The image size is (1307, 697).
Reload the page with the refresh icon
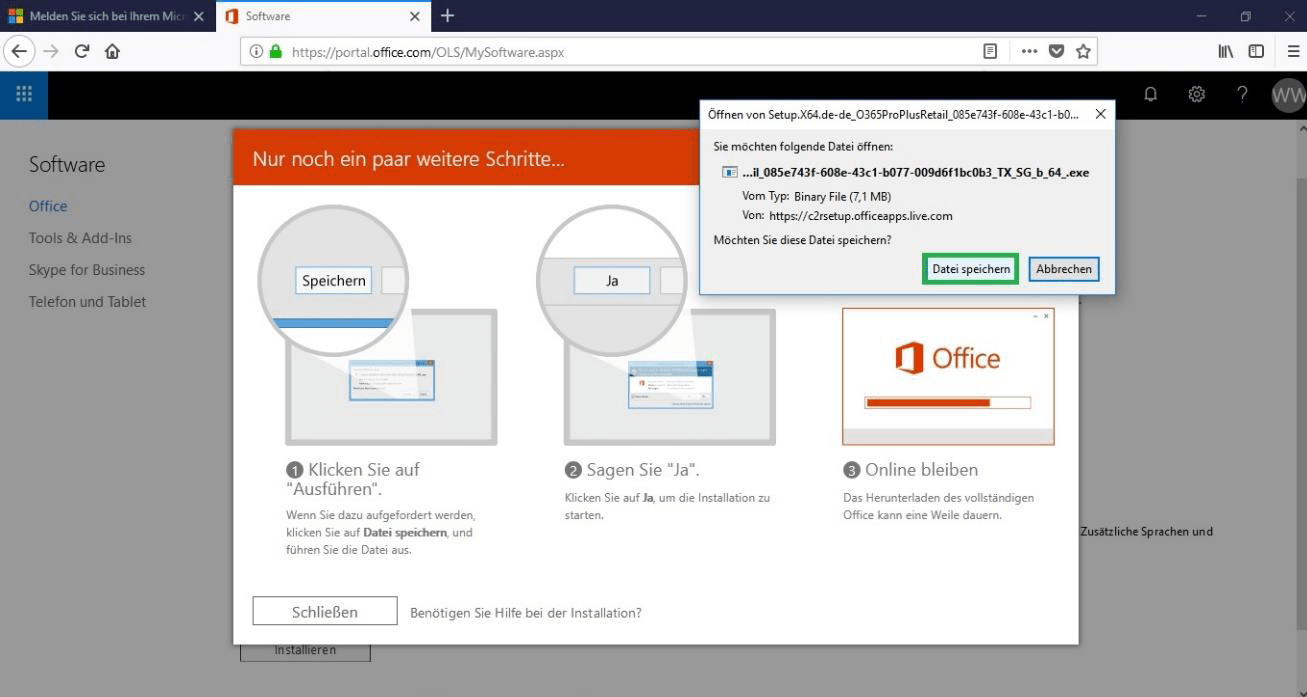(82, 51)
